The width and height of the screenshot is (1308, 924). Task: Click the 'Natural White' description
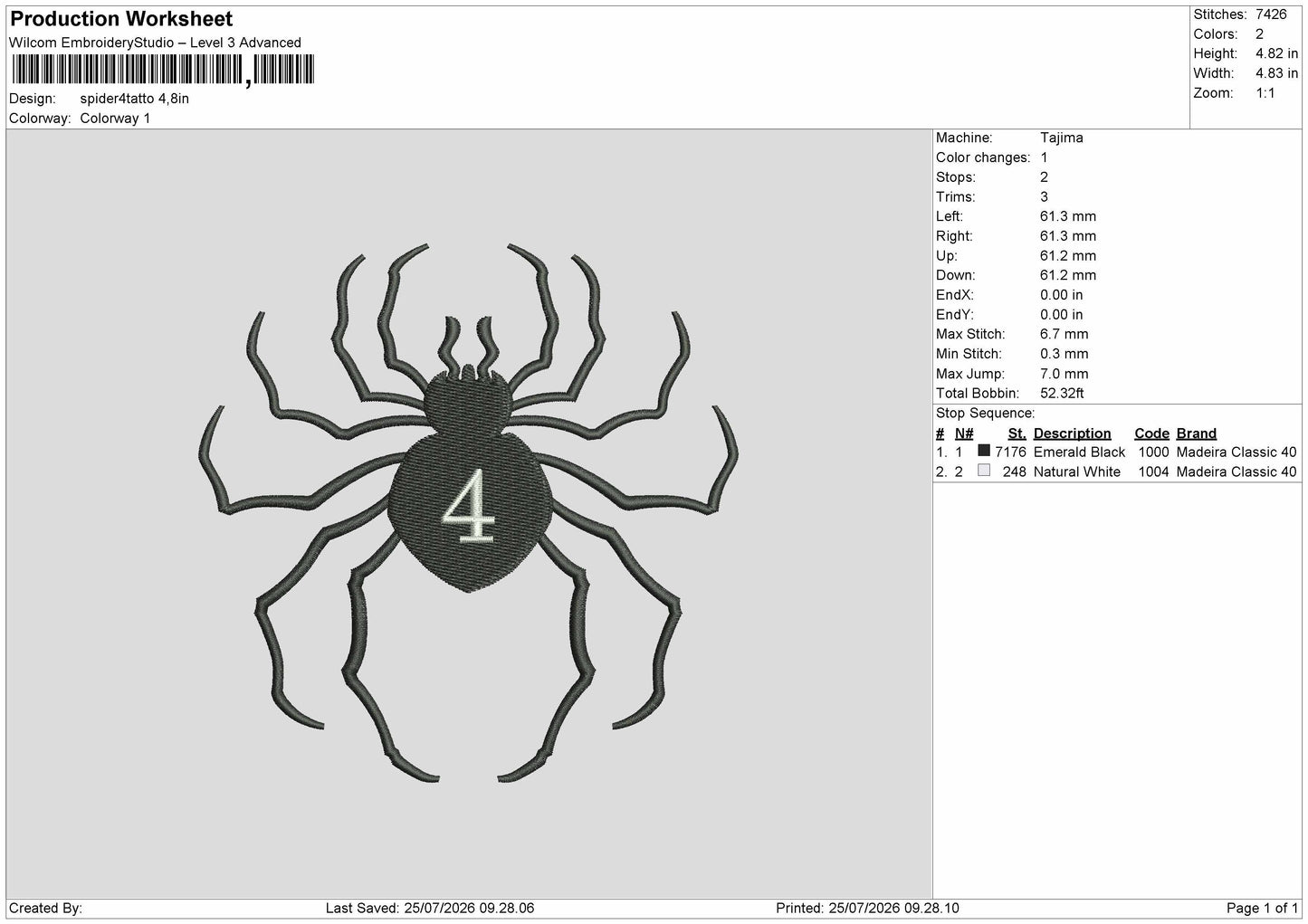click(1076, 472)
